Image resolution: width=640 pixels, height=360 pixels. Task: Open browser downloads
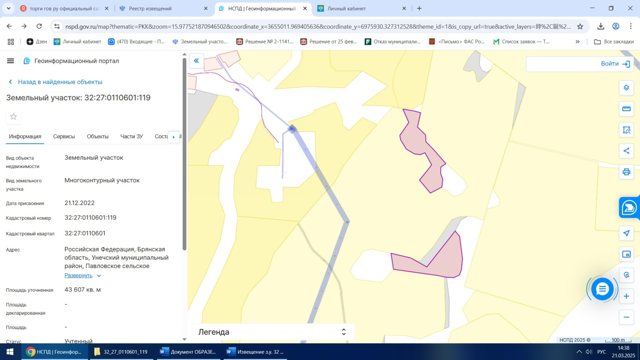pos(600,26)
